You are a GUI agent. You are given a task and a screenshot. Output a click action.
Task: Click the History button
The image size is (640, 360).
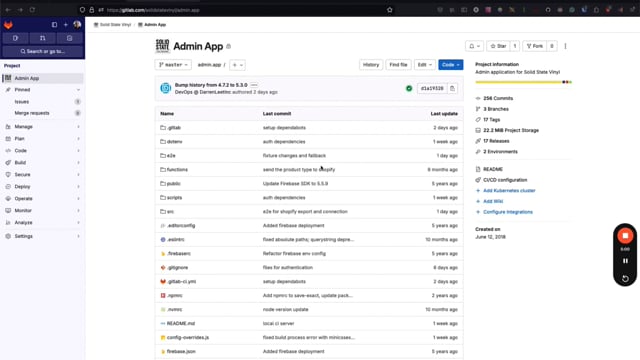[x=371, y=65]
